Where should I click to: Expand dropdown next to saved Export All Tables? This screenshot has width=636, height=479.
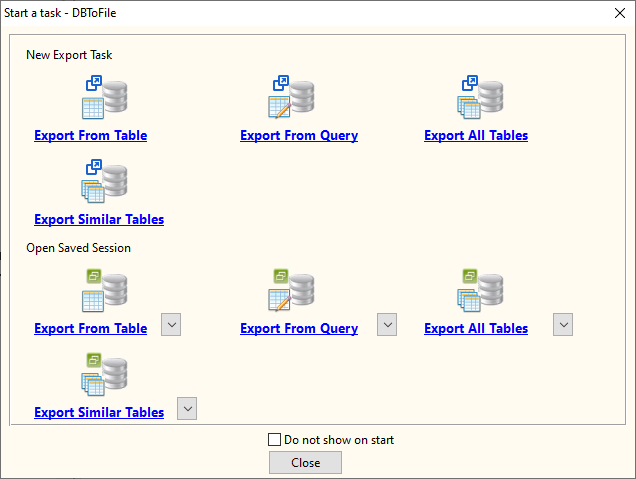pyautogui.click(x=563, y=324)
